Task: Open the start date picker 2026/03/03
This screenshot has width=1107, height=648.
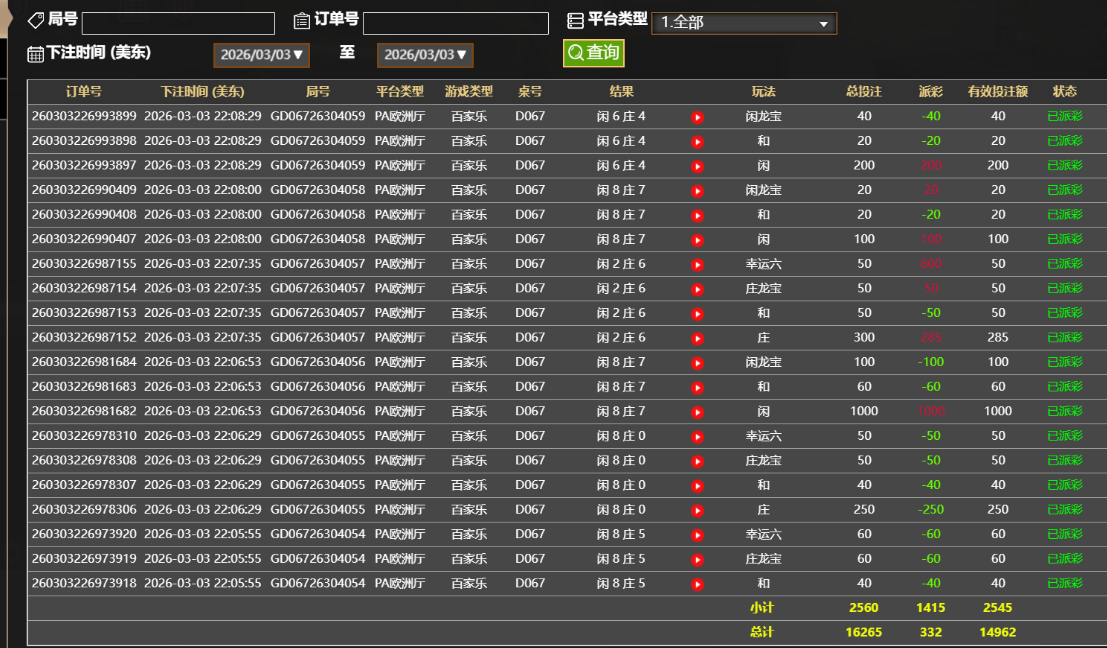Action: [261, 55]
